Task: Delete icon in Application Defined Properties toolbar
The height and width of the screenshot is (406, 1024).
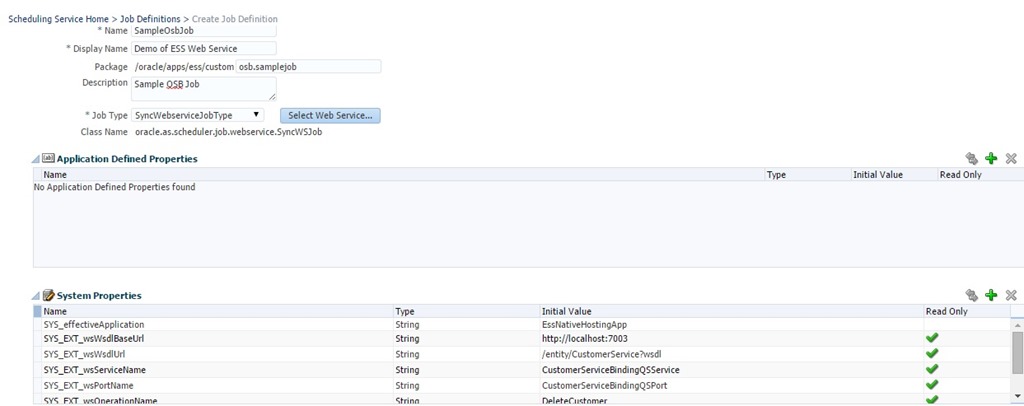Action: click(x=1011, y=158)
